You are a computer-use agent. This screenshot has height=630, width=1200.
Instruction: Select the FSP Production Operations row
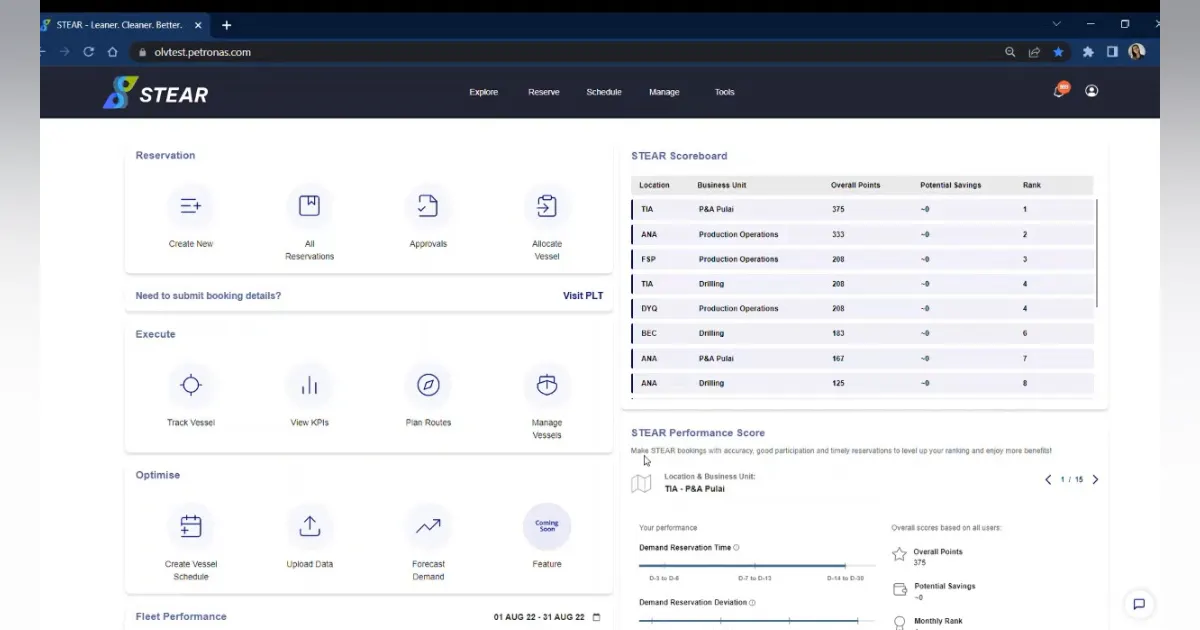(862, 259)
